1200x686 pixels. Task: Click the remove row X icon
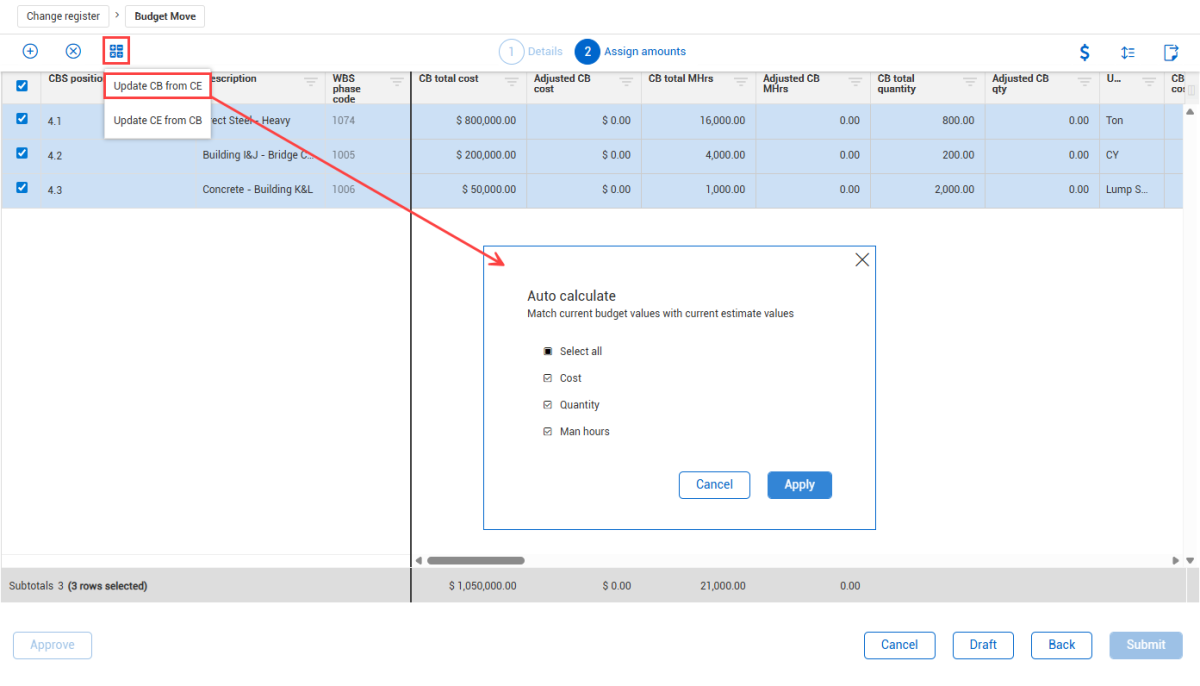[73, 51]
